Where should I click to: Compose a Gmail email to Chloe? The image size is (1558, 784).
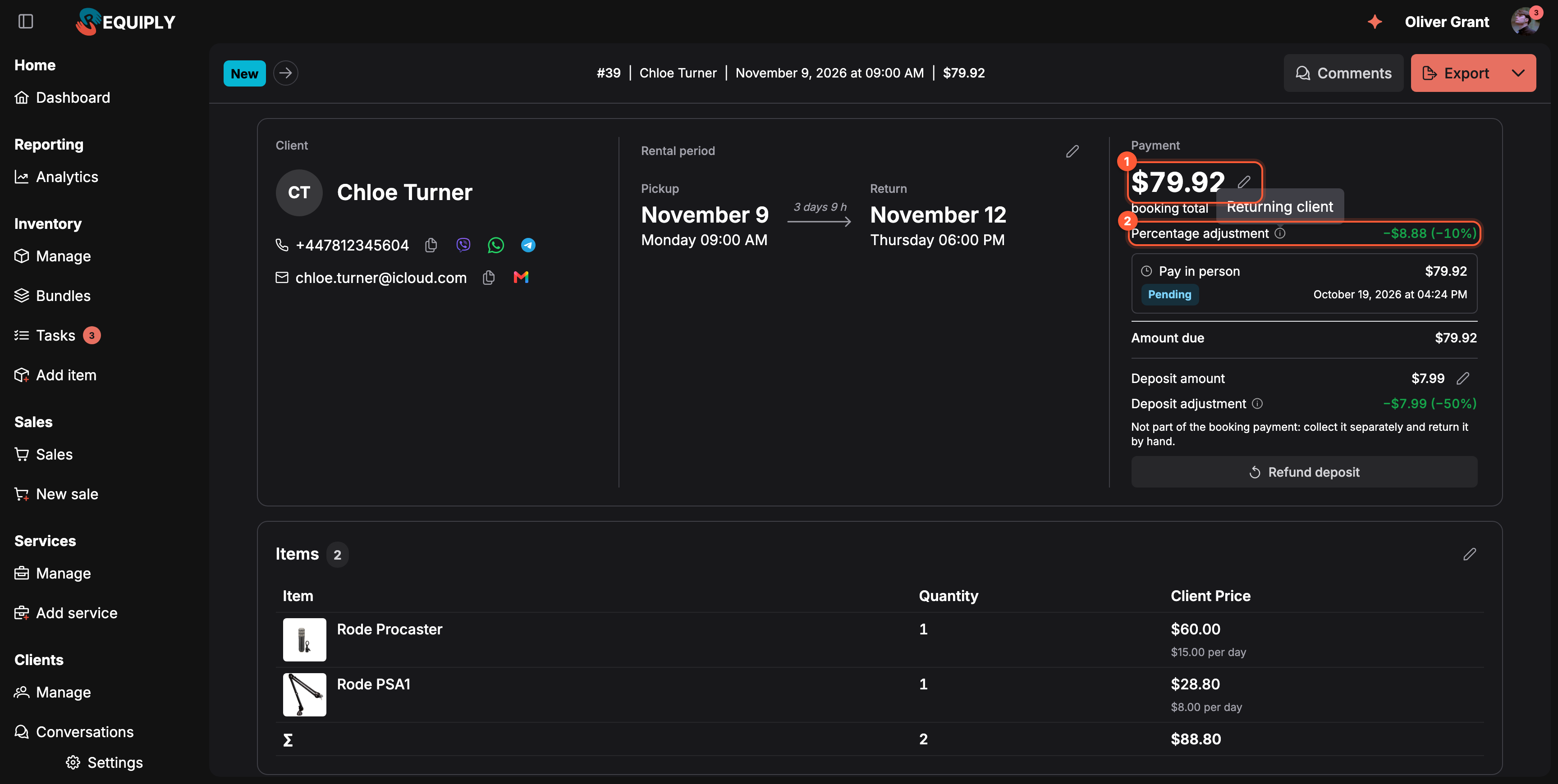[521, 278]
